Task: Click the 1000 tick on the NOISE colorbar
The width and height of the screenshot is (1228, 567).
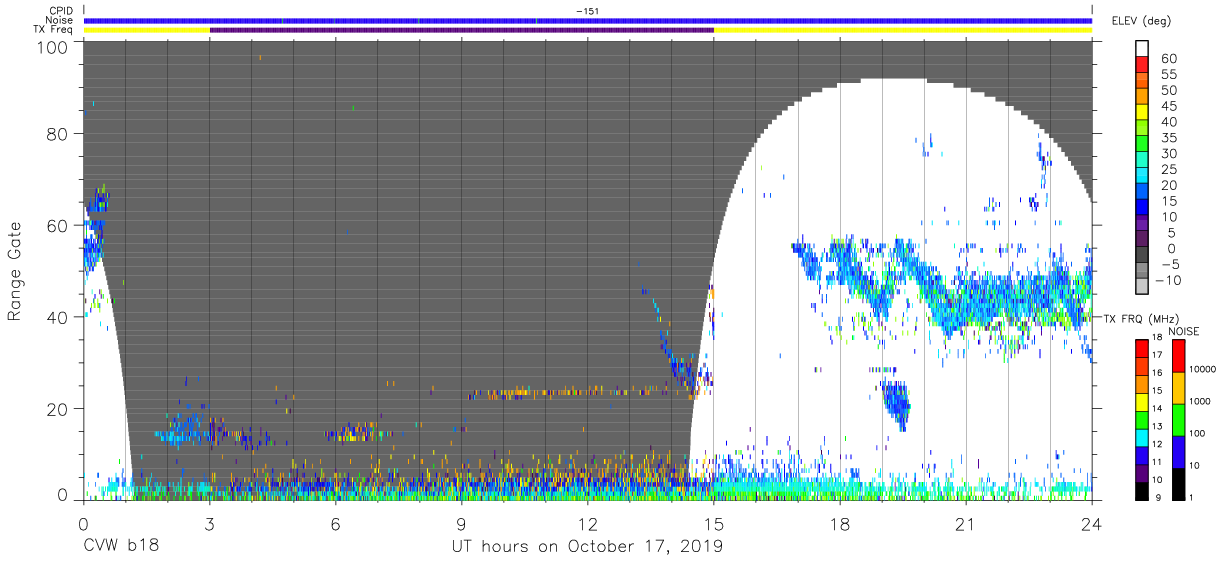Action: click(1202, 402)
